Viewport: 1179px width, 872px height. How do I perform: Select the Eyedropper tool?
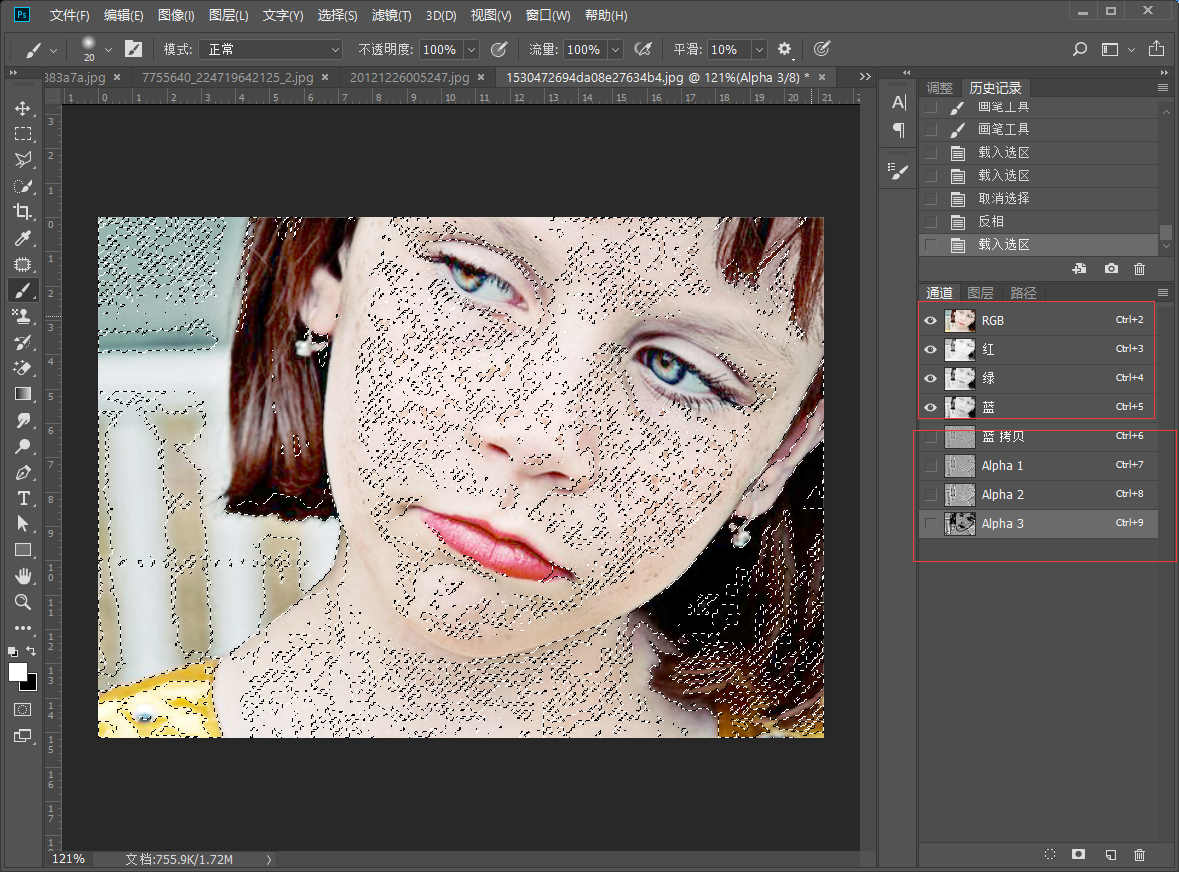point(22,238)
